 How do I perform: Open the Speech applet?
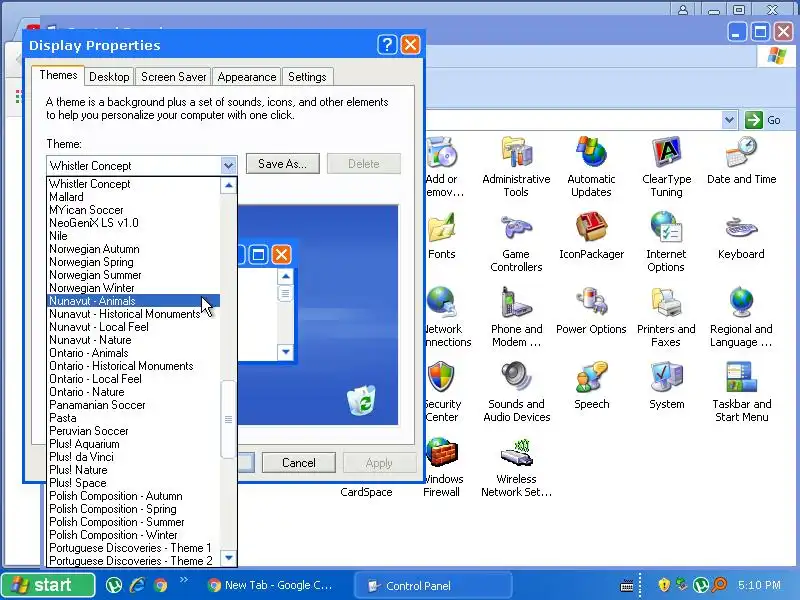pos(591,385)
